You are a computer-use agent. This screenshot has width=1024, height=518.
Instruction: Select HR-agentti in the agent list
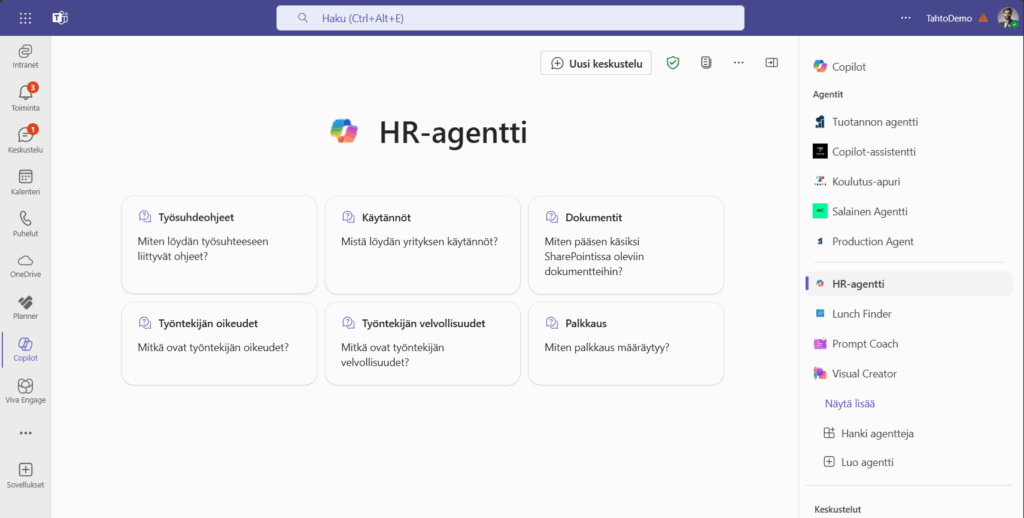(x=909, y=284)
